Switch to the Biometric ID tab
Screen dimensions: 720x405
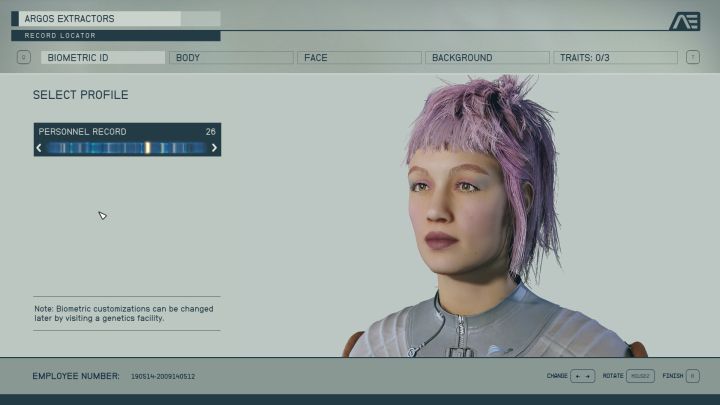pos(103,58)
